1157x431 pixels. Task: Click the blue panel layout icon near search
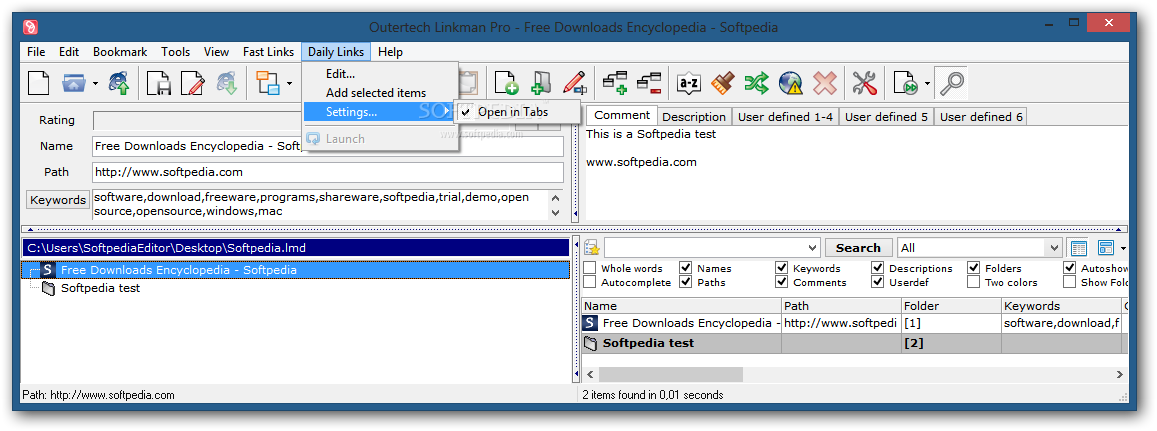pyautogui.click(x=1105, y=248)
